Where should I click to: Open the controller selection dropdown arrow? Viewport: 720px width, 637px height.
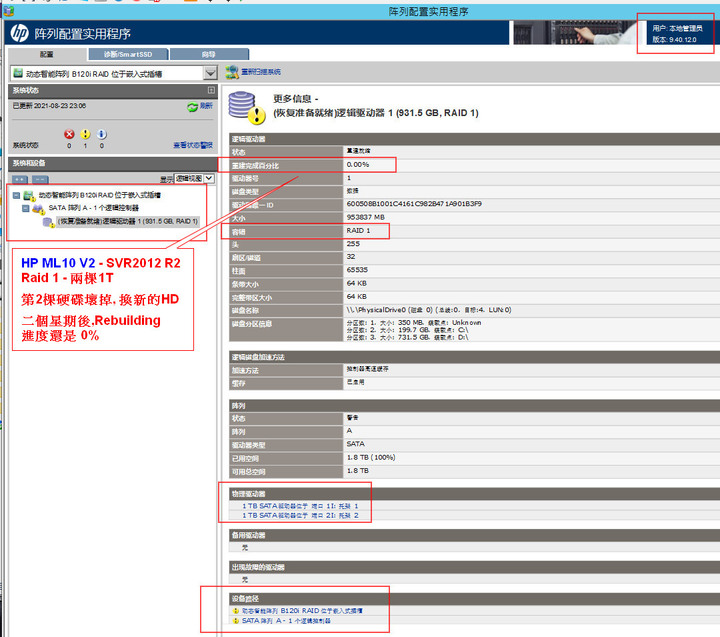210,73
